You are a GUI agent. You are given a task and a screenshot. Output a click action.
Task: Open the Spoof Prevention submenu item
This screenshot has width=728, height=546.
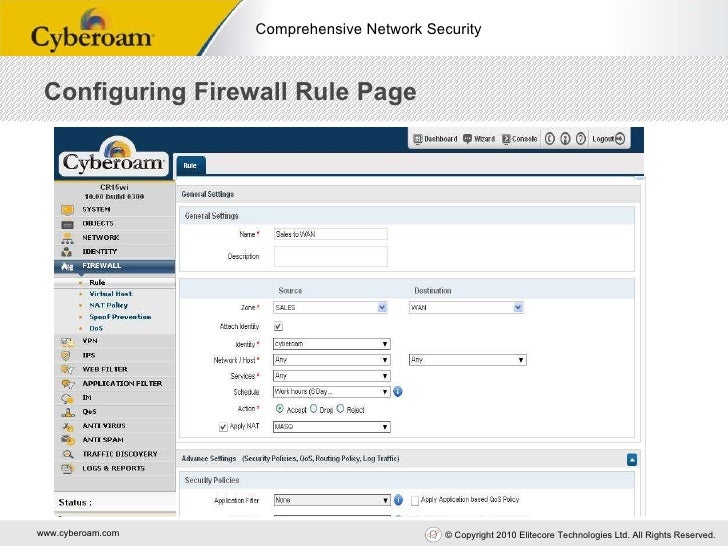[120, 317]
